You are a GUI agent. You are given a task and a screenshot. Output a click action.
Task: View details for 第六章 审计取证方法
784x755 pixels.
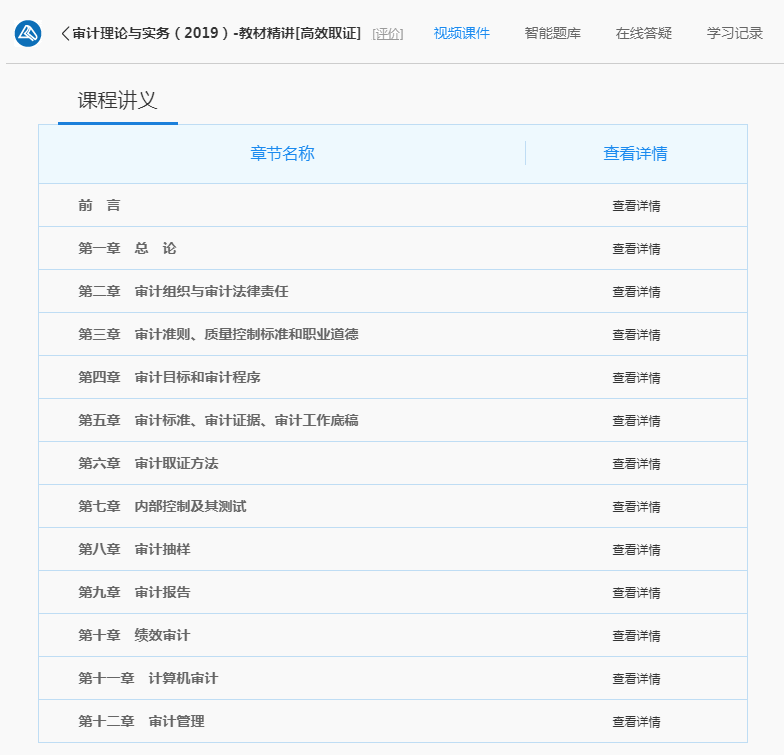click(x=636, y=464)
